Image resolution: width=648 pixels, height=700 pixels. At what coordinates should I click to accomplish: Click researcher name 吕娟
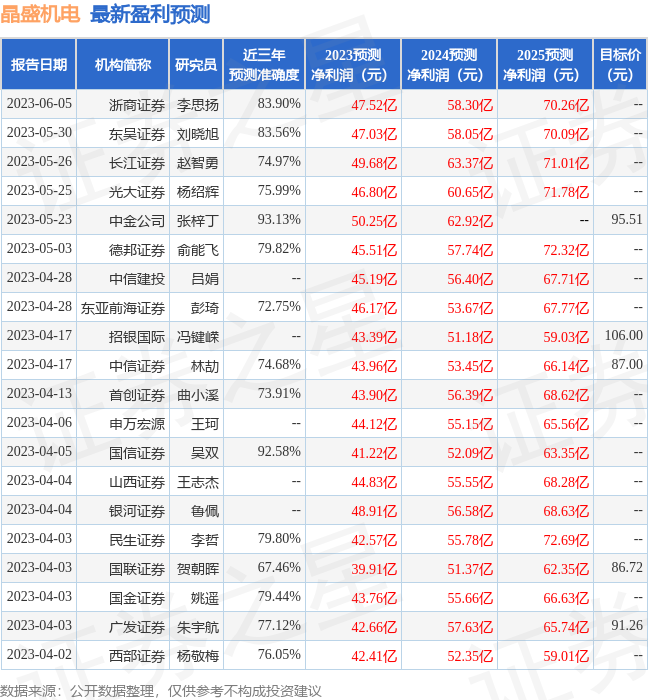click(x=205, y=279)
